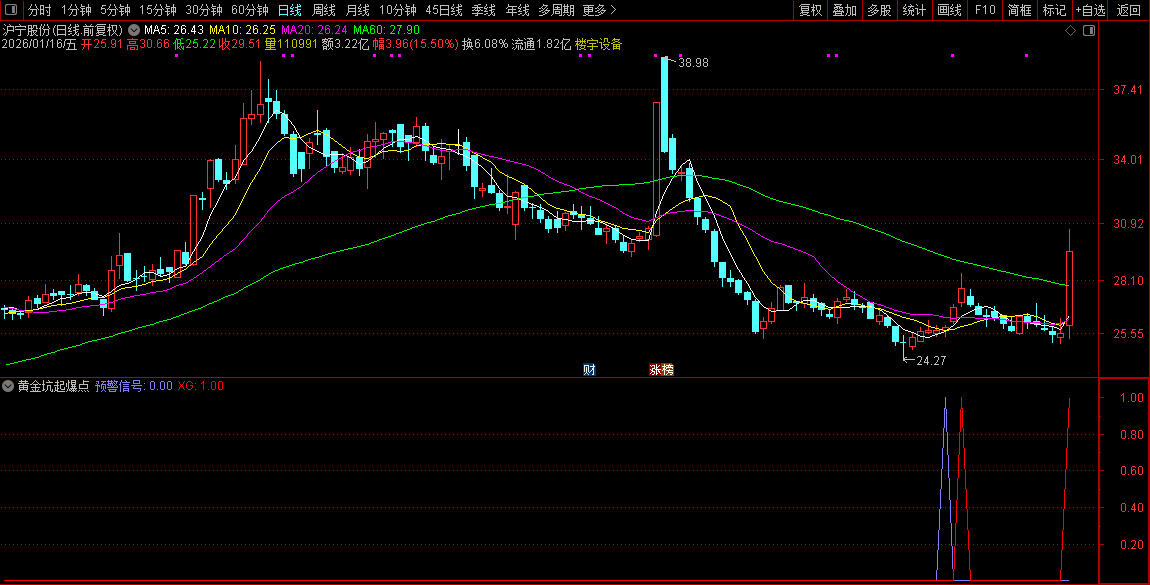Click the 换6.08% turnover value
The image size is (1150, 585).
485,45
